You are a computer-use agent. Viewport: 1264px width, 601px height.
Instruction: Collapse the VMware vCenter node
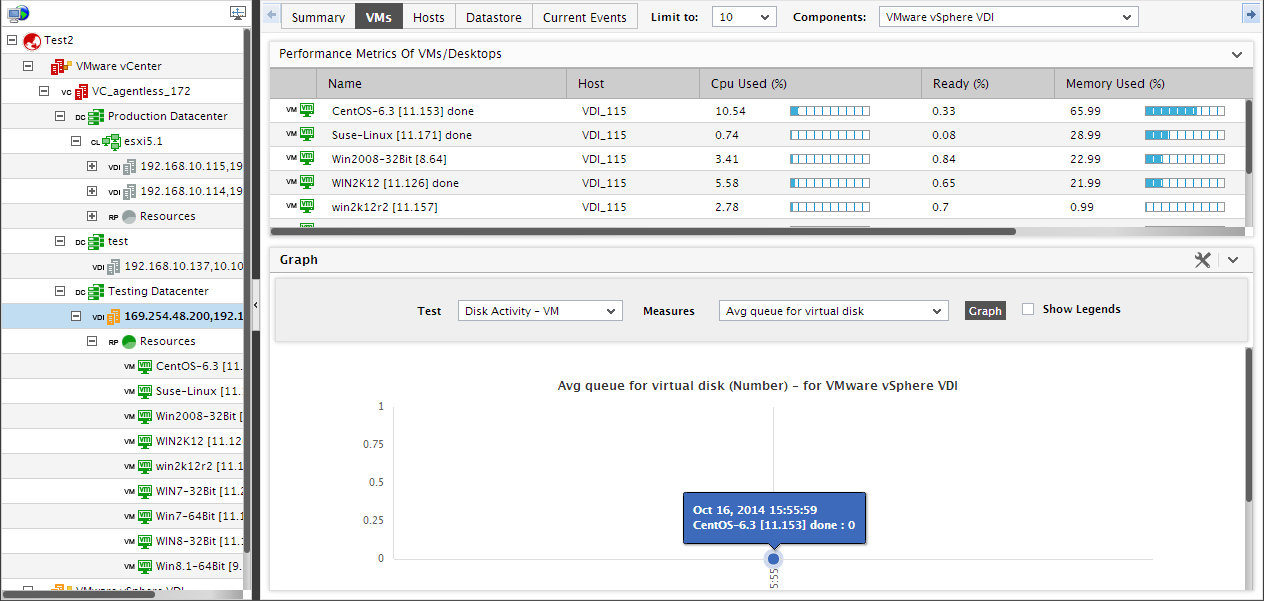(x=28, y=66)
